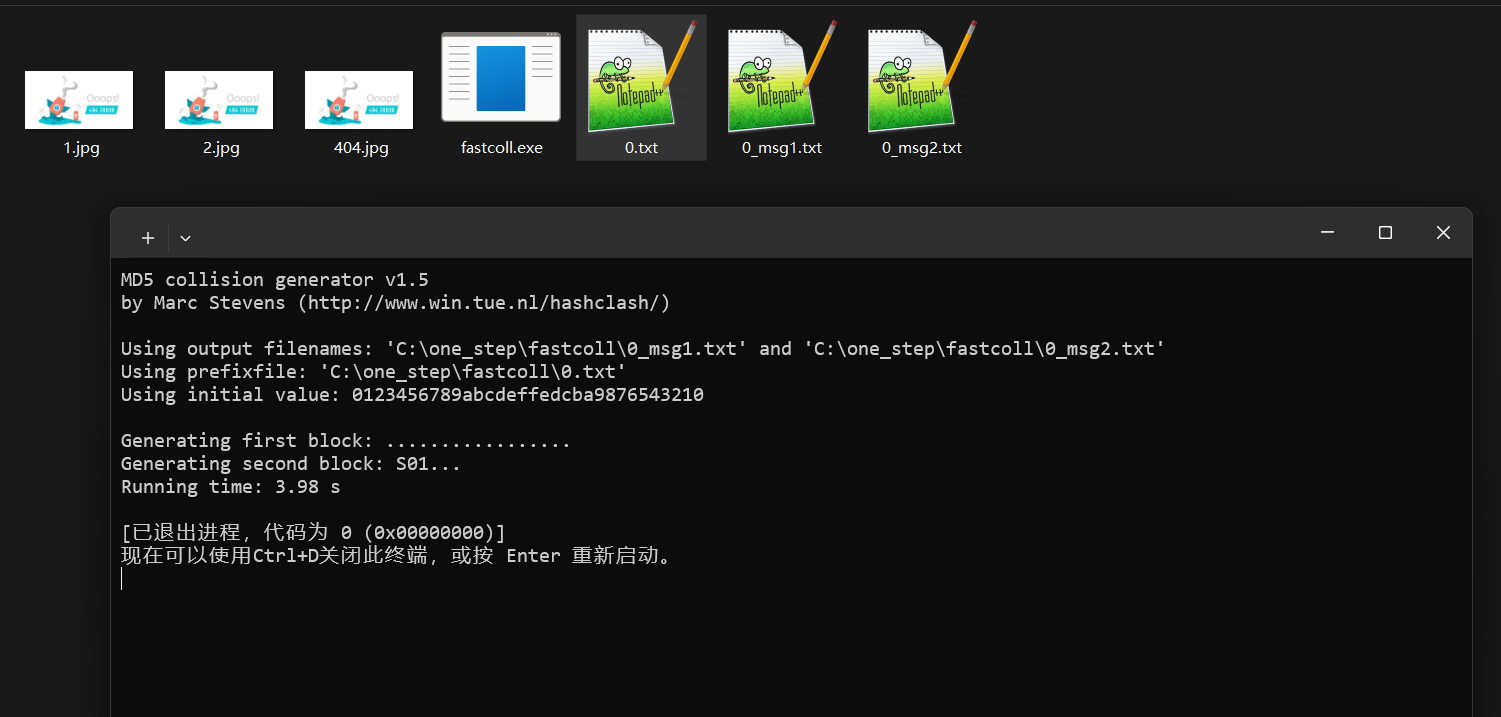
Task: Select the 0.txt Notepad++ file icon
Action: click(641, 80)
